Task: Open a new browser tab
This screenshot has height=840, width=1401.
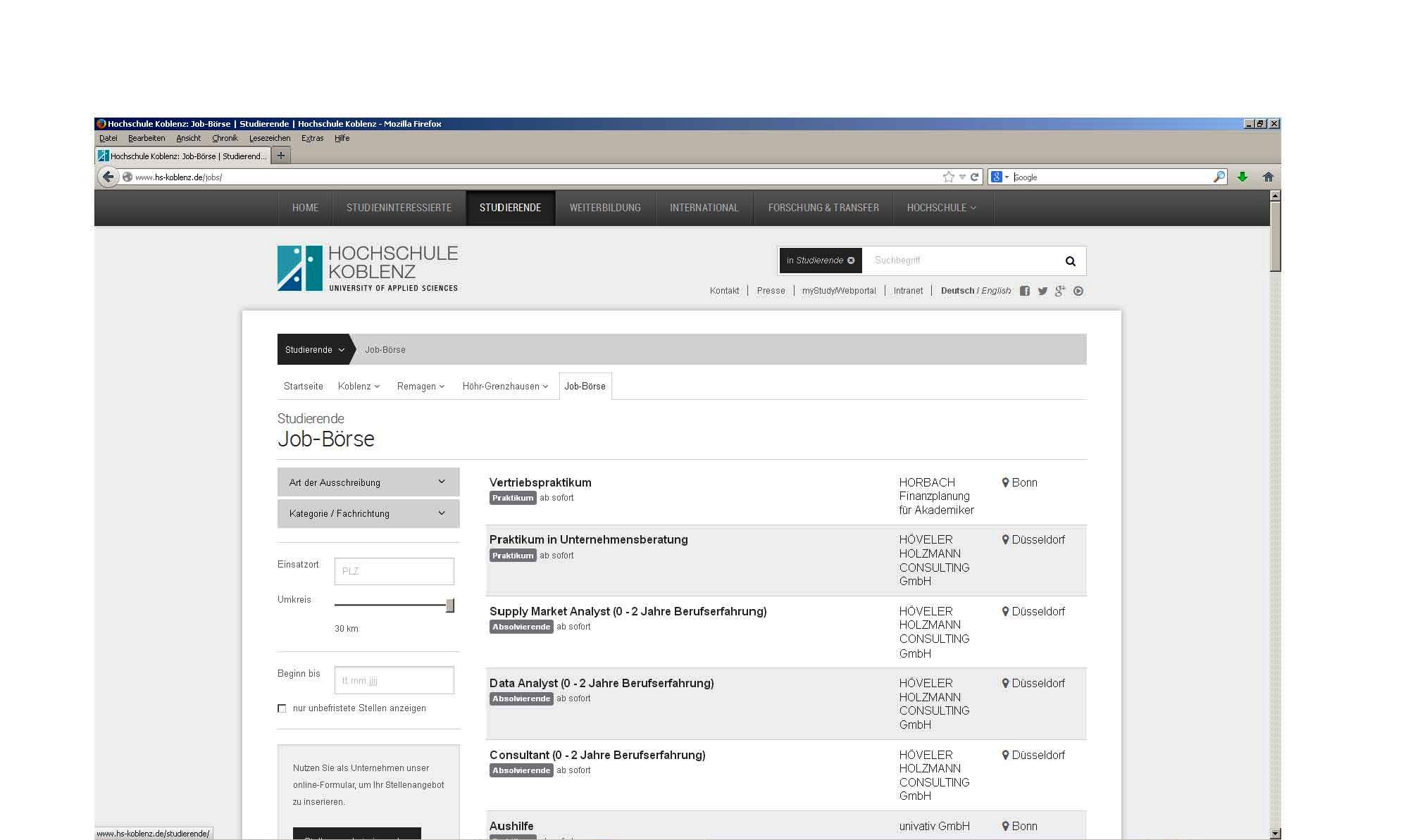Action: coord(281,156)
